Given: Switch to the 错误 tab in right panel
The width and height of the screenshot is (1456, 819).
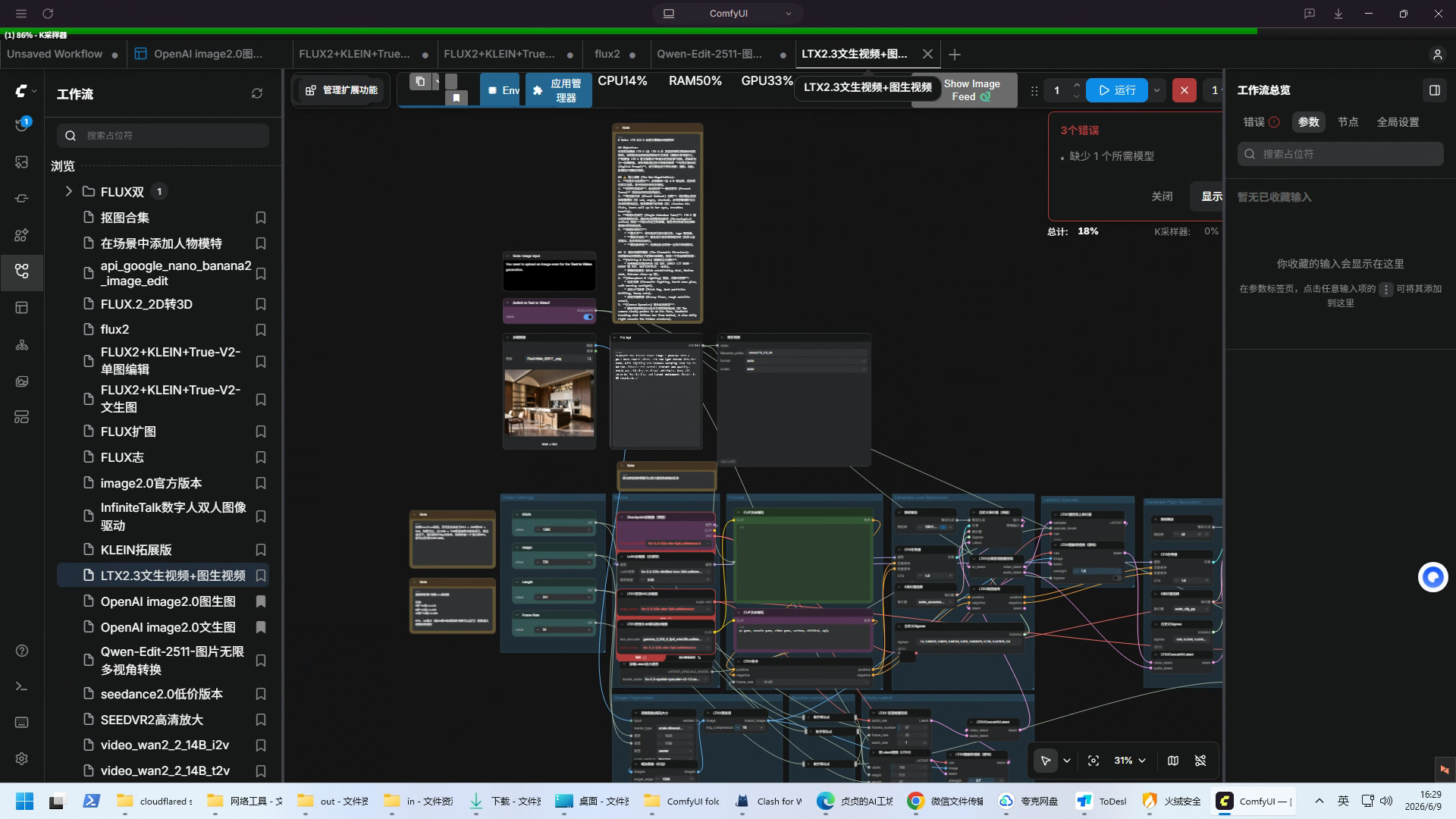Looking at the screenshot, I should coord(1261,122).
